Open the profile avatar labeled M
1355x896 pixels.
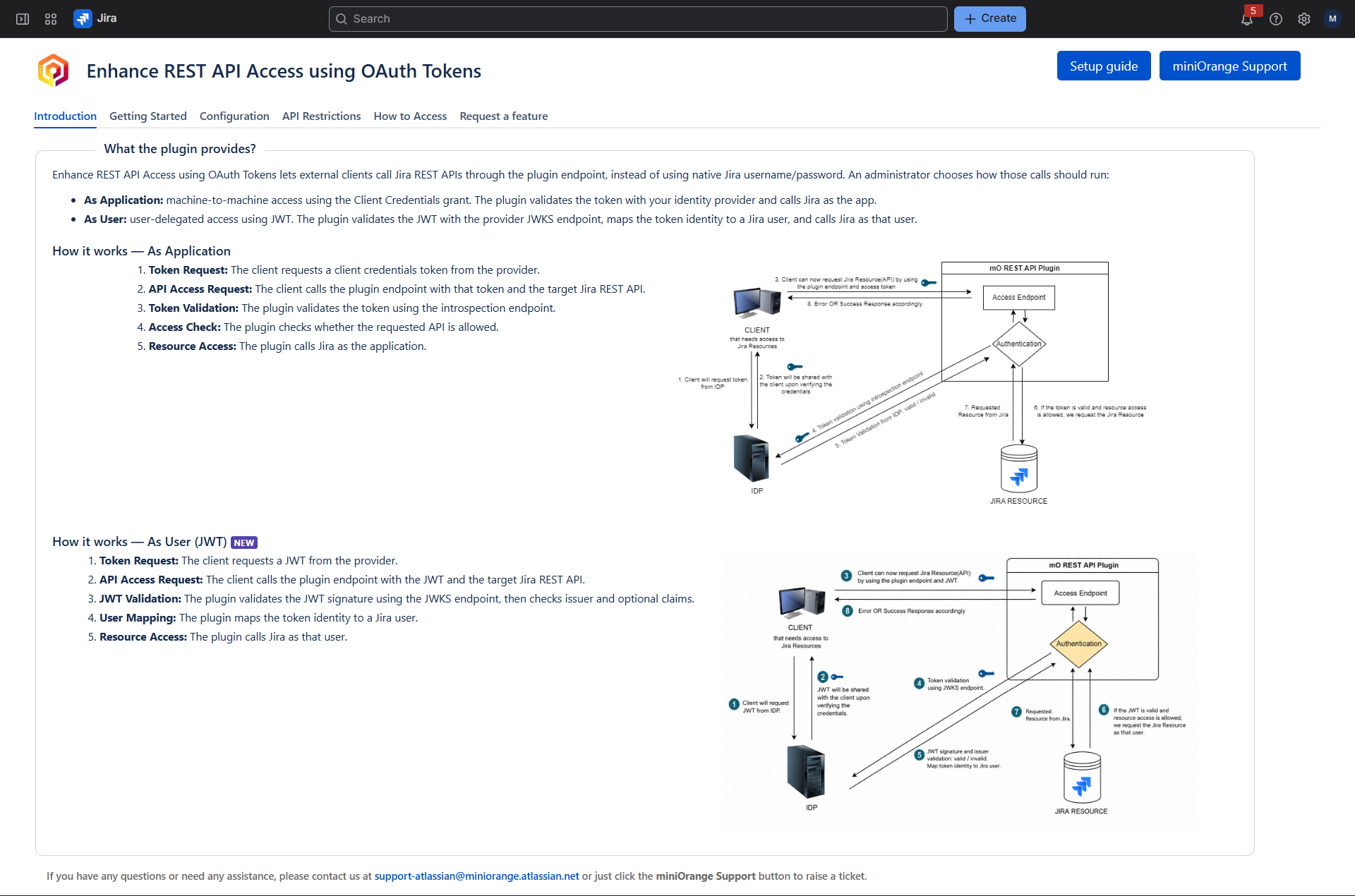point(1332,19)
